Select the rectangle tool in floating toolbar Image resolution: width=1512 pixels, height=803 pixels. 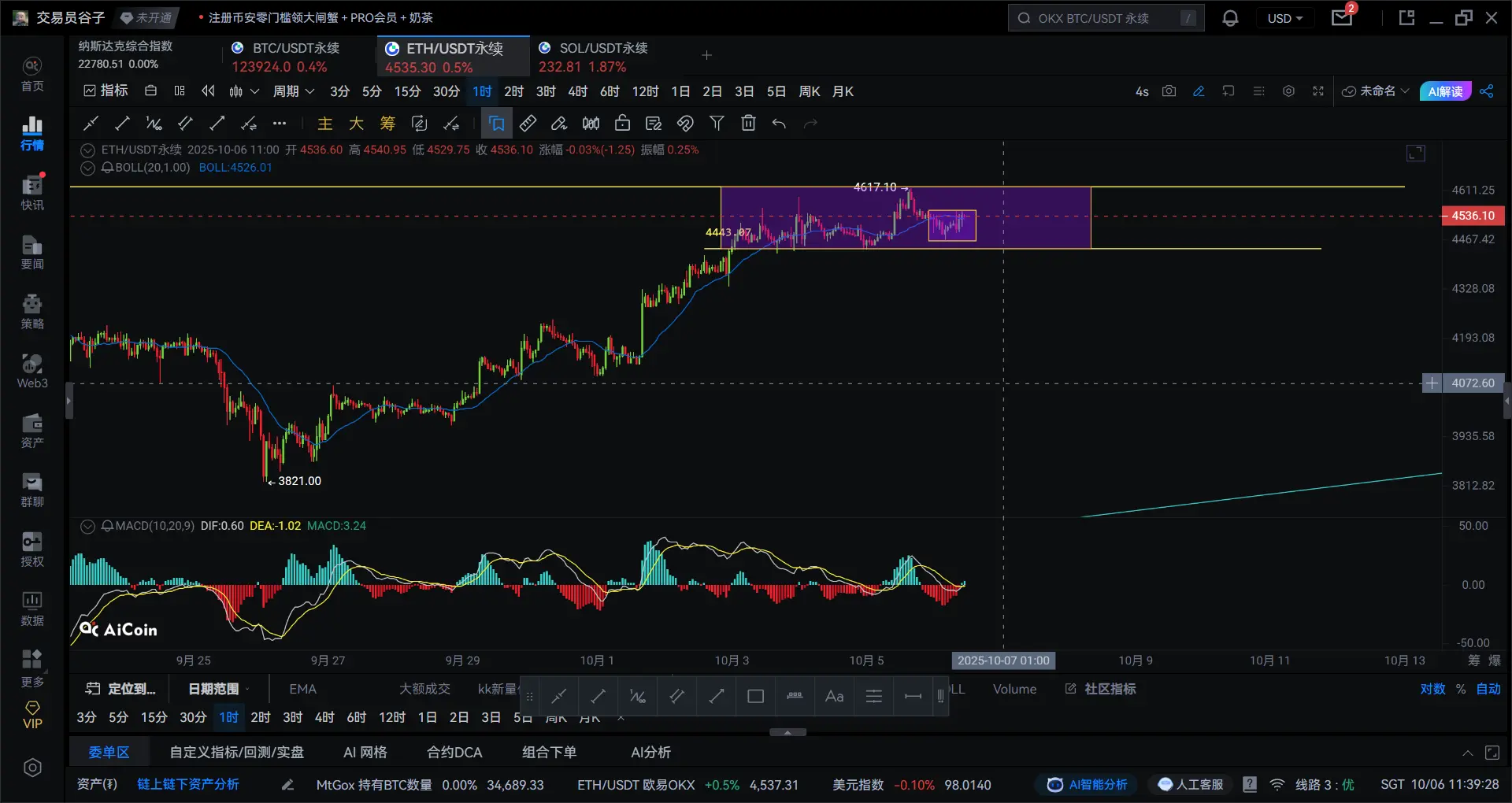point(755,696)
